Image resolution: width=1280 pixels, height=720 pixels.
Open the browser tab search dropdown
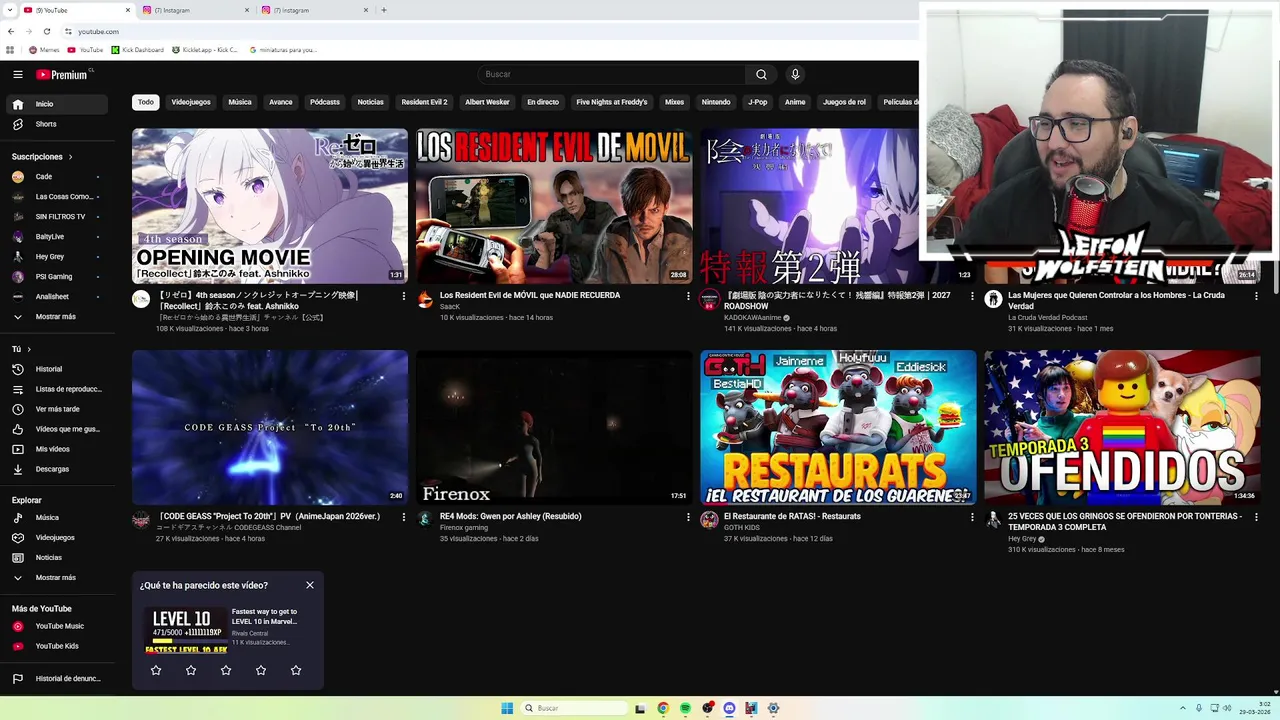[10, 10]
